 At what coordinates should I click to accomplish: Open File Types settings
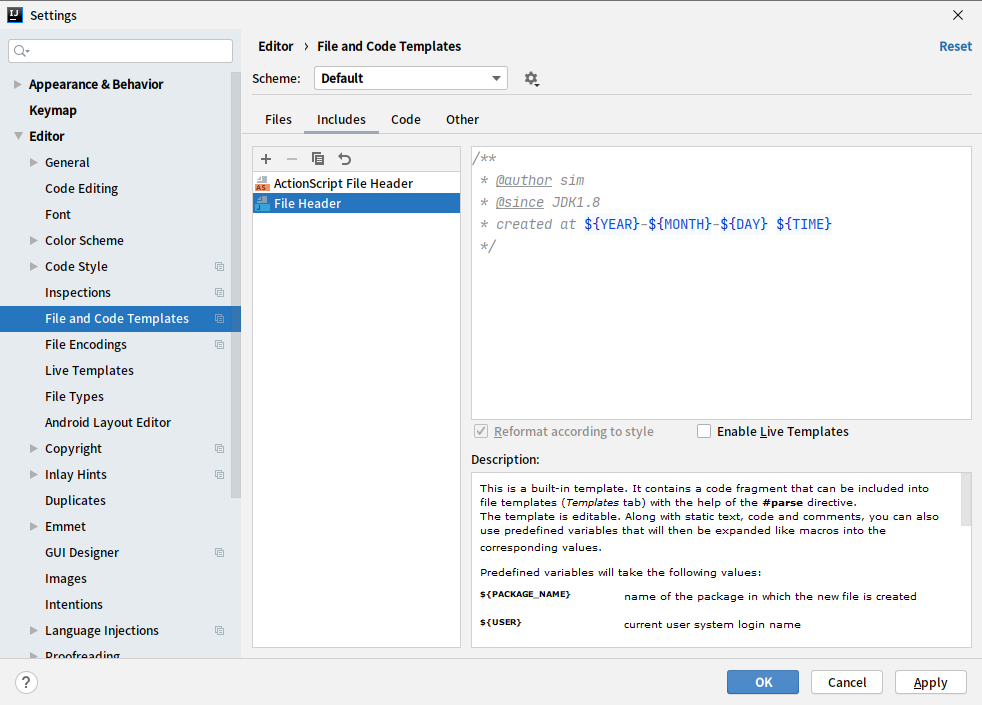click(x=74, y=396)
